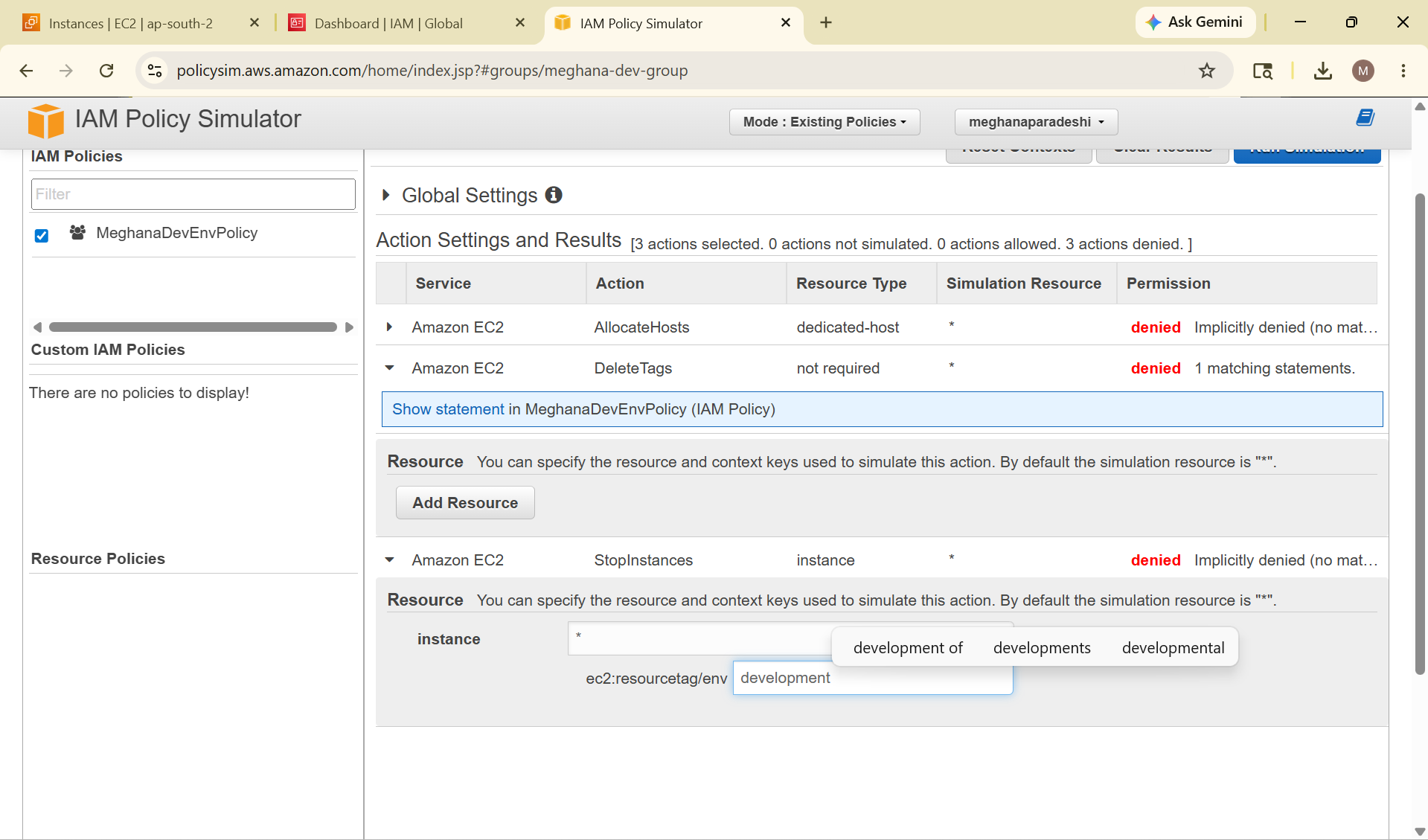Click the page vertical scrollbar thumb
The height and width of the screenshot is (840, 1428).
(x=1420, y=434)
